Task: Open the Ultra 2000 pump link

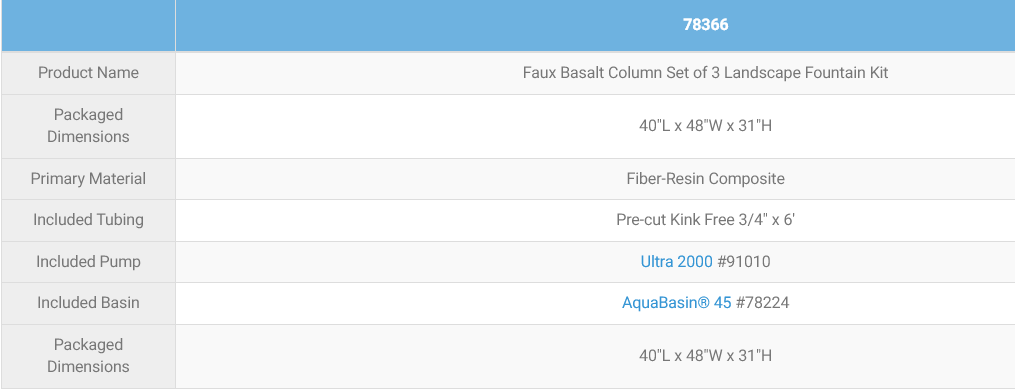Action: 676,262
